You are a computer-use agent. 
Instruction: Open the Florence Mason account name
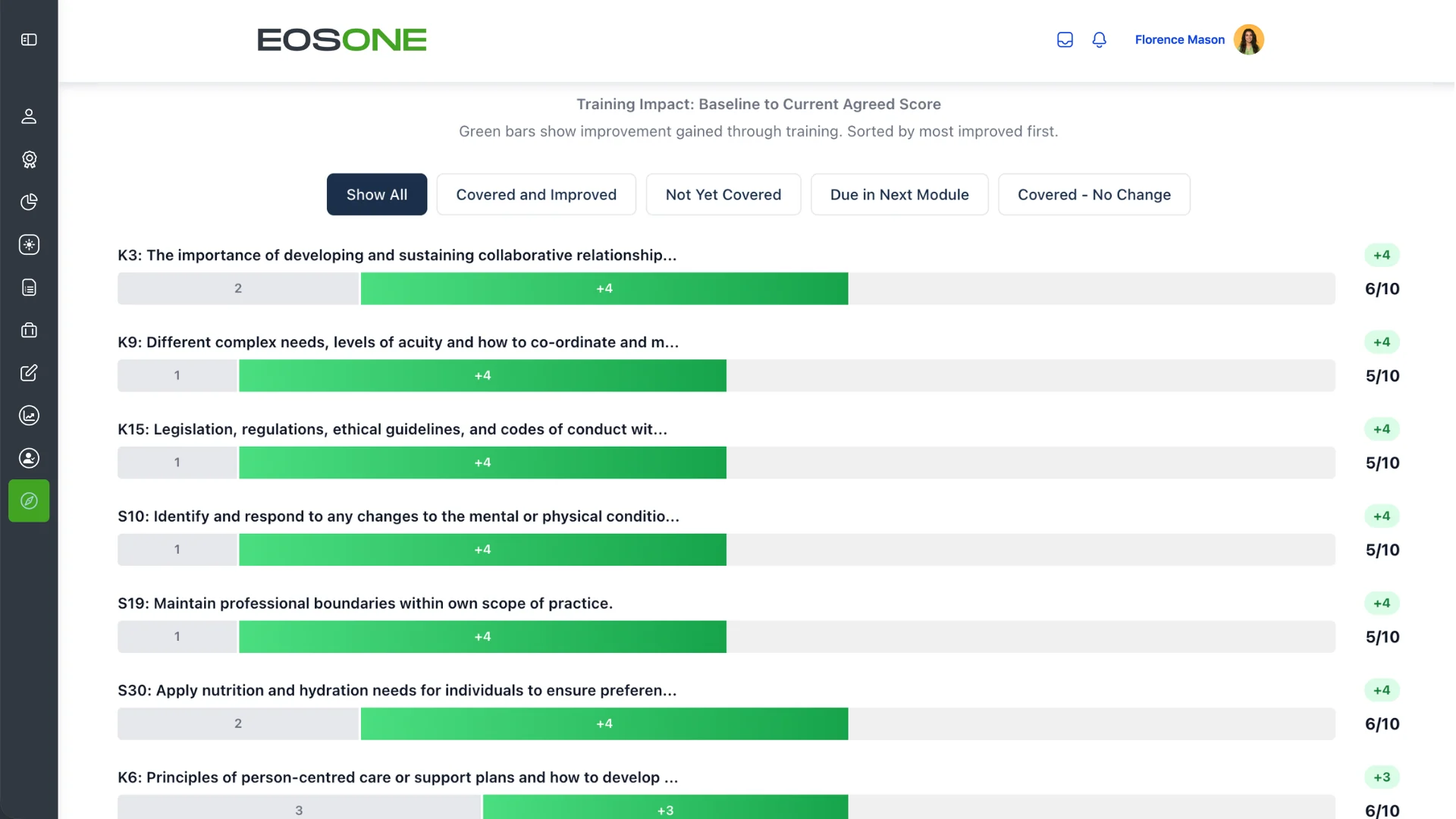(x=1179, y=39)
